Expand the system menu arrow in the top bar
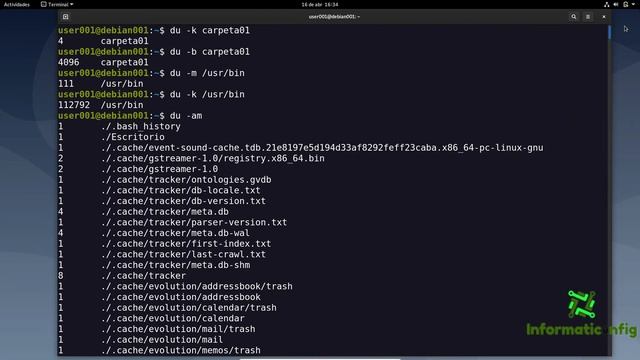 point(633,4)
